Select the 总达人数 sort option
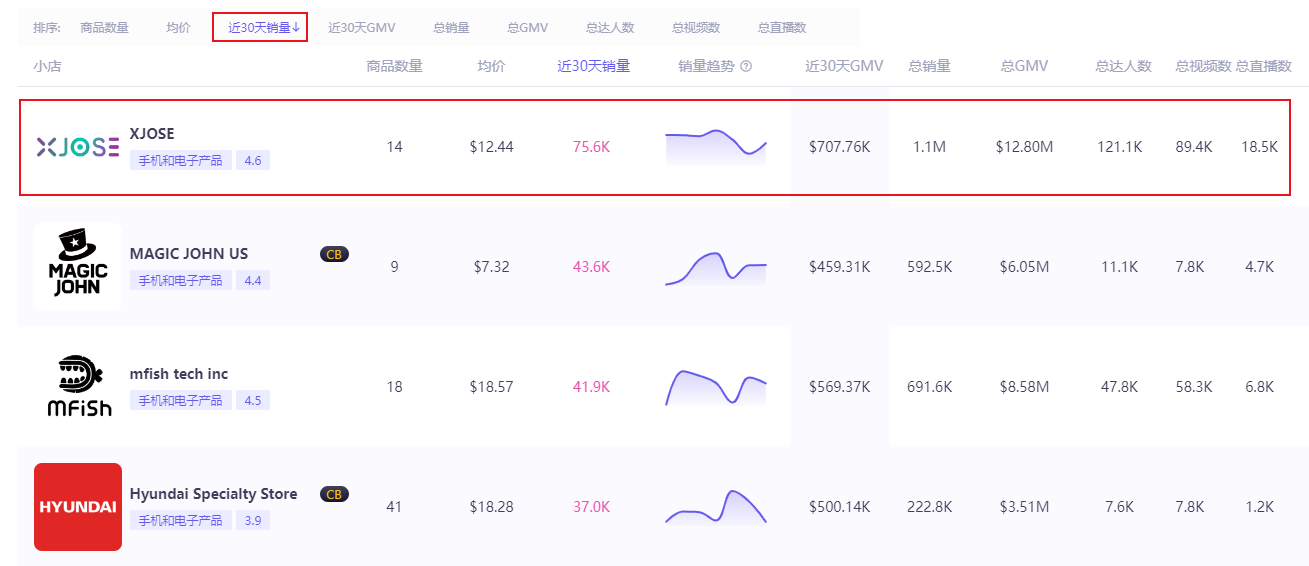 [609, 28]
